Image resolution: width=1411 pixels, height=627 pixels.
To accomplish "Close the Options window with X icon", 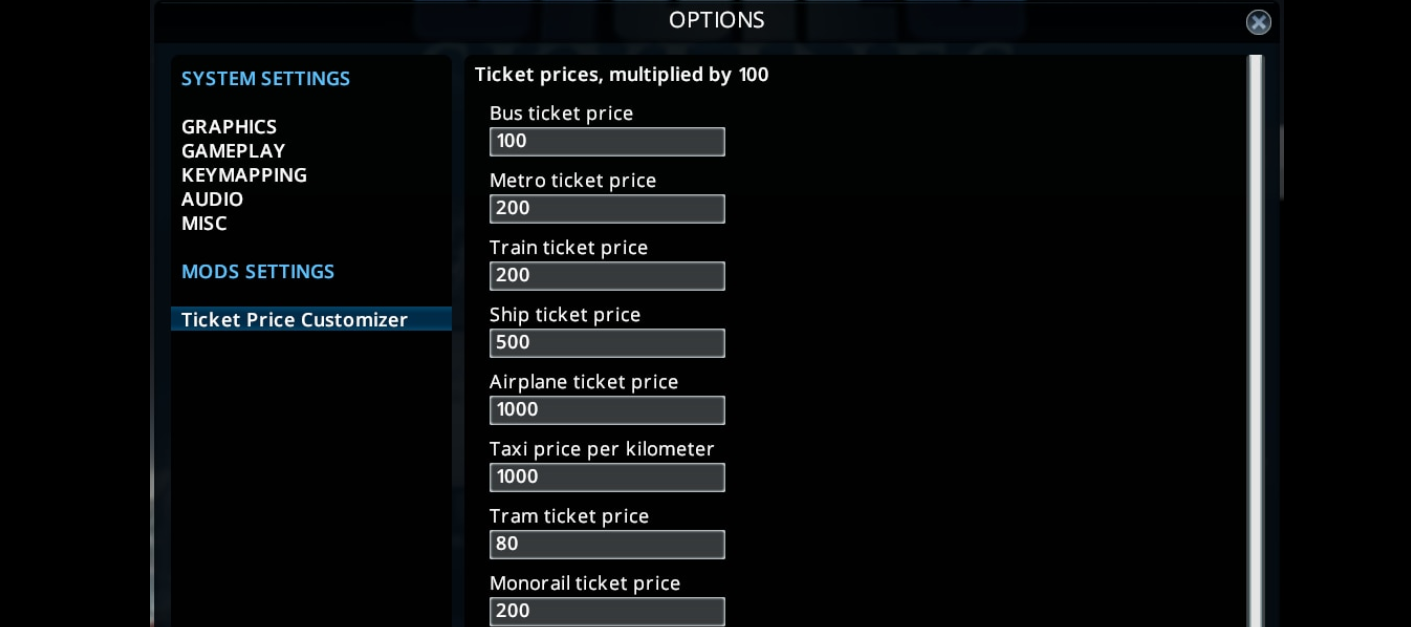I will (x=1258, y=22).
